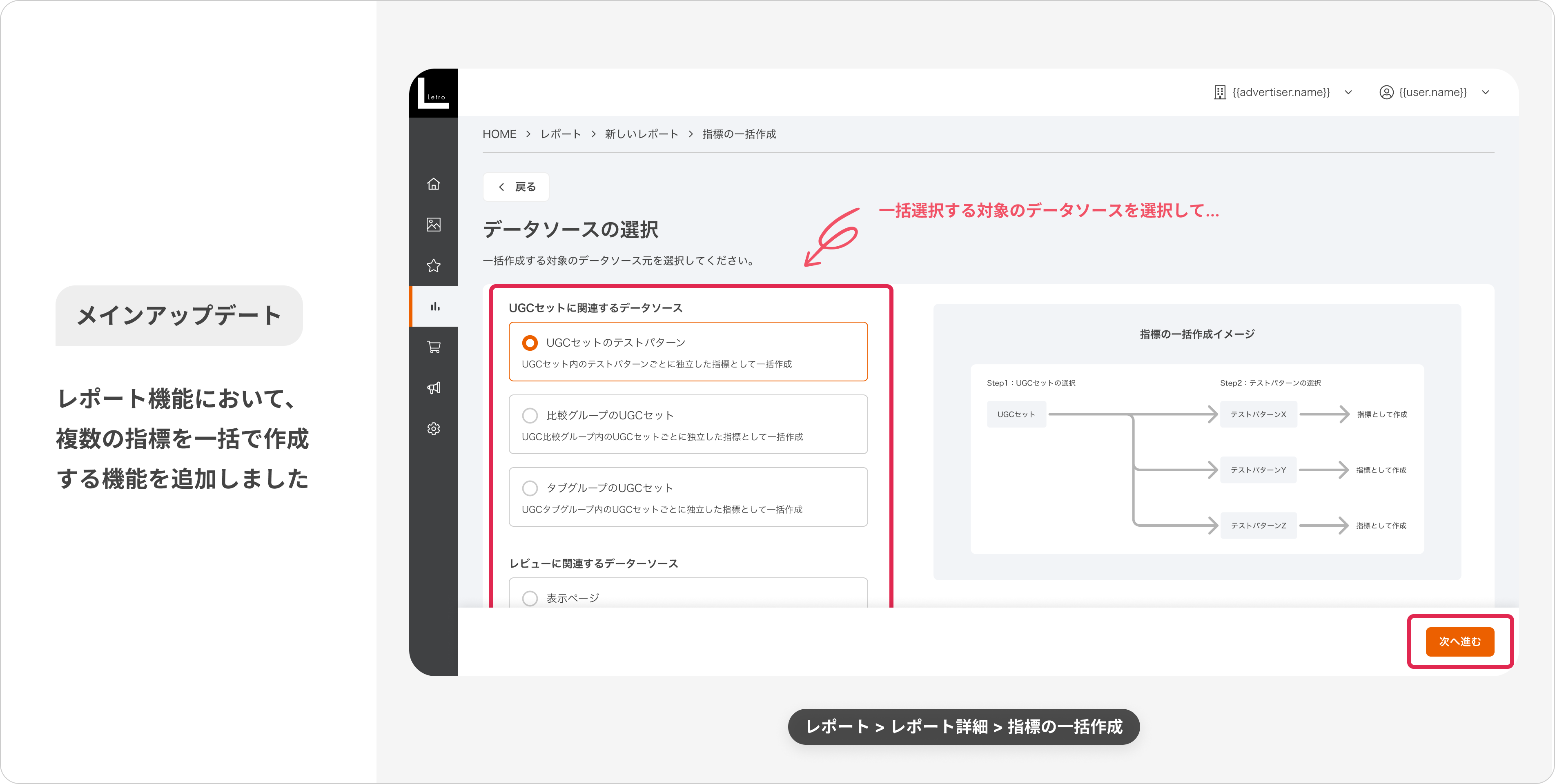Expand the advertiser name dropdown
The height and width of the screenshot is (784, 1555).
[1348, 92]
